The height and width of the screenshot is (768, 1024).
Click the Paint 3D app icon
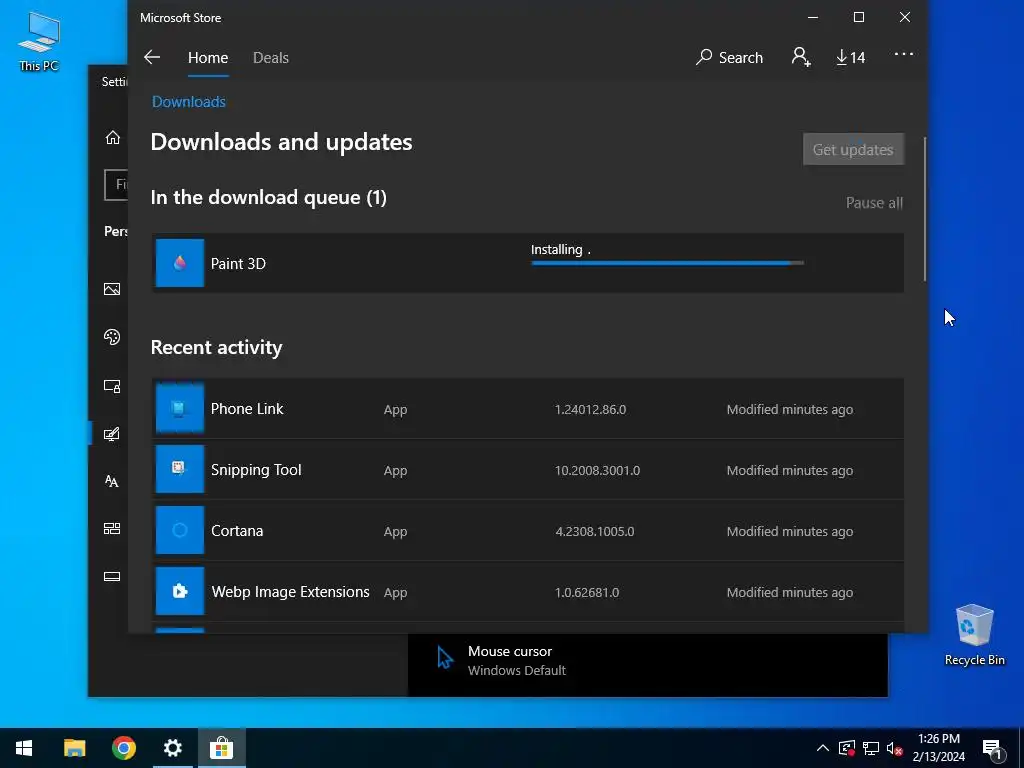click(x=180, y=263)
